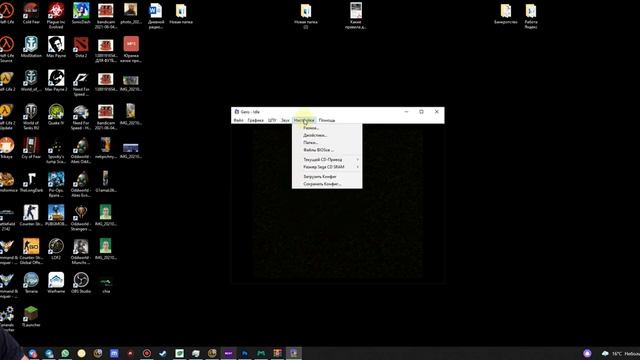Viewport: 640px width, 360px height.
Task: Select the Новая папка folder beside Word document
Action: point(181,13)
